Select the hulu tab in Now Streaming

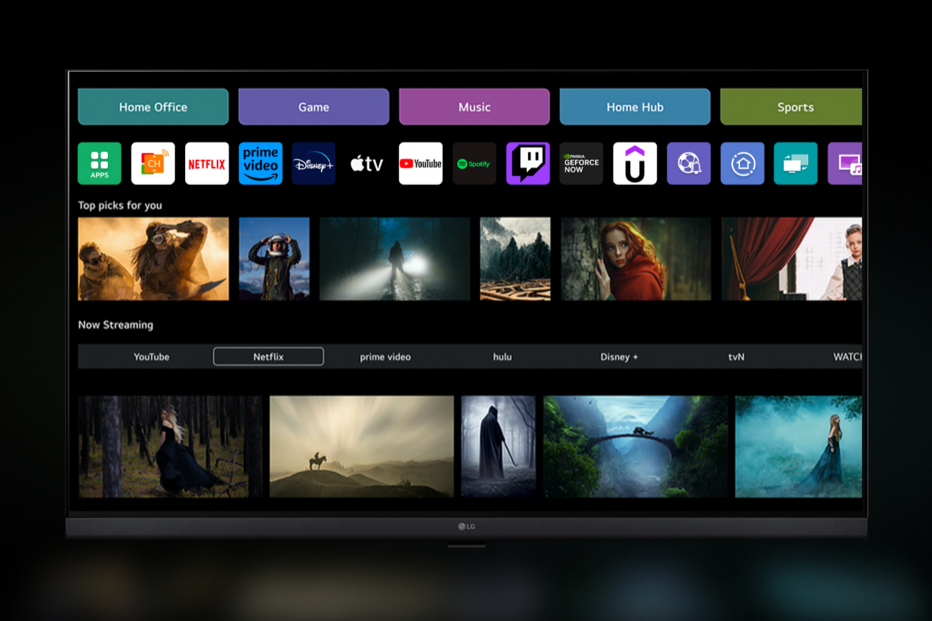502,357
